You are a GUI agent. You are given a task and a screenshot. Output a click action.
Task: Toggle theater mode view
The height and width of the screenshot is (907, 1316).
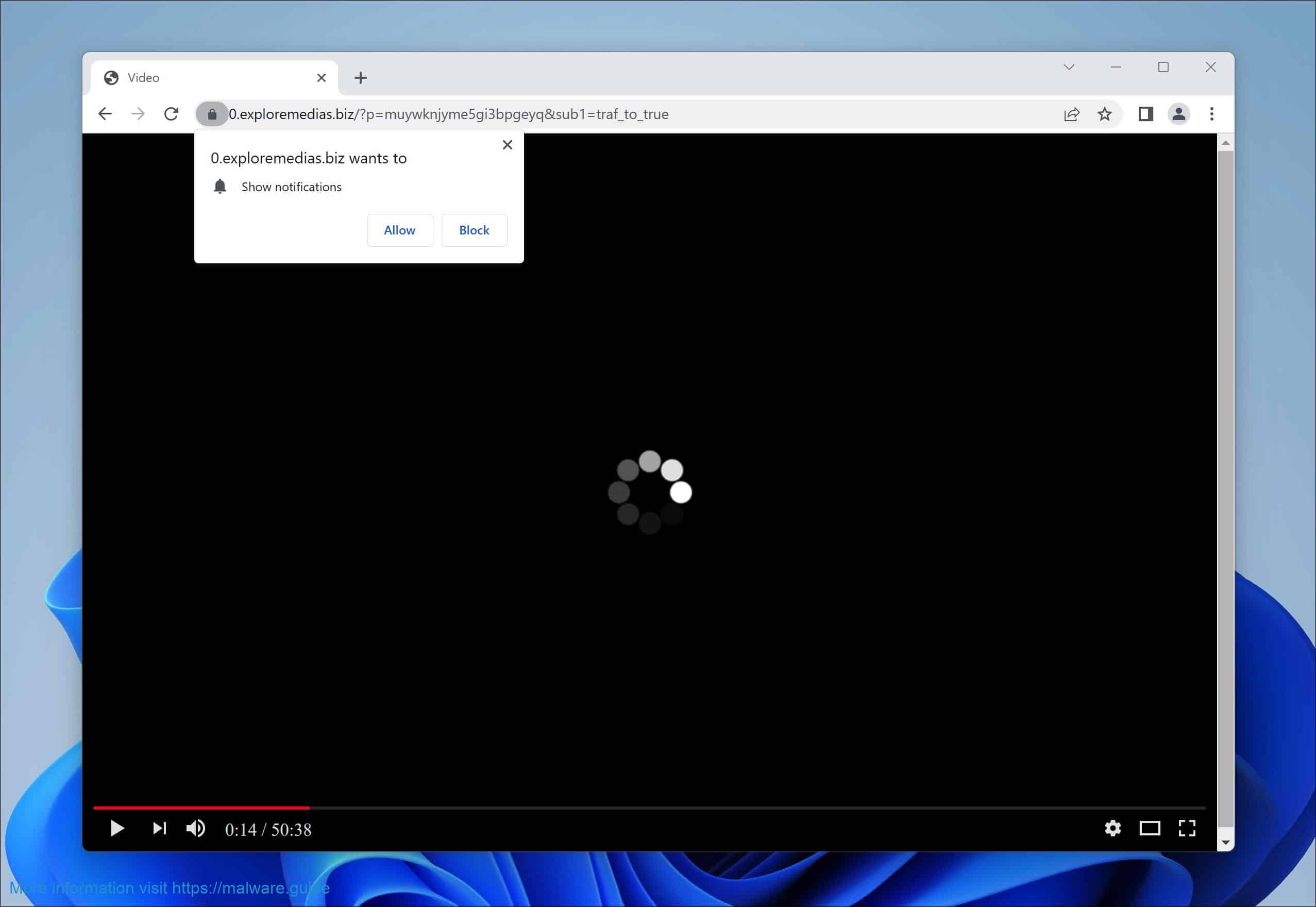(1150, 828)
